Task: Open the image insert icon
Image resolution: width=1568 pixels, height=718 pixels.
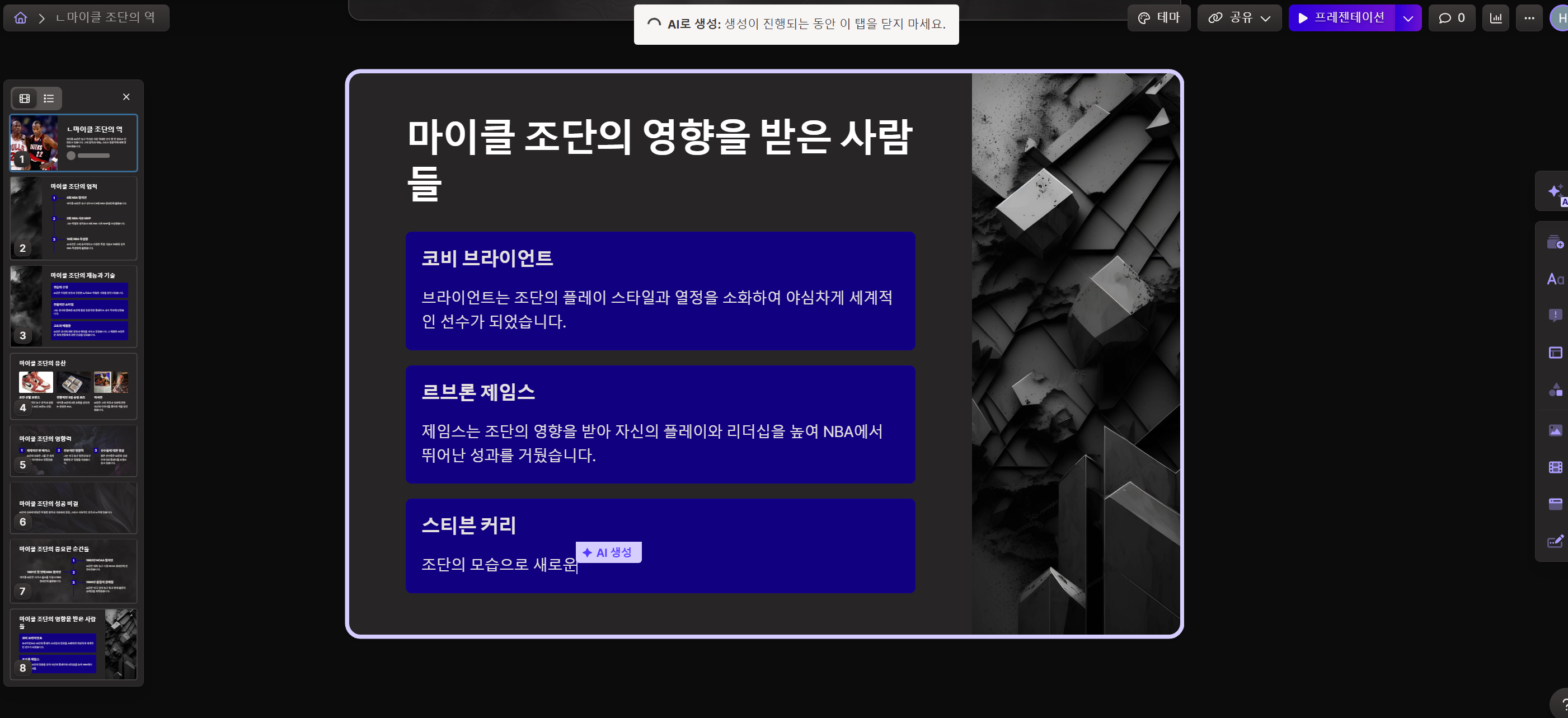Action: tap(1555, 430)
